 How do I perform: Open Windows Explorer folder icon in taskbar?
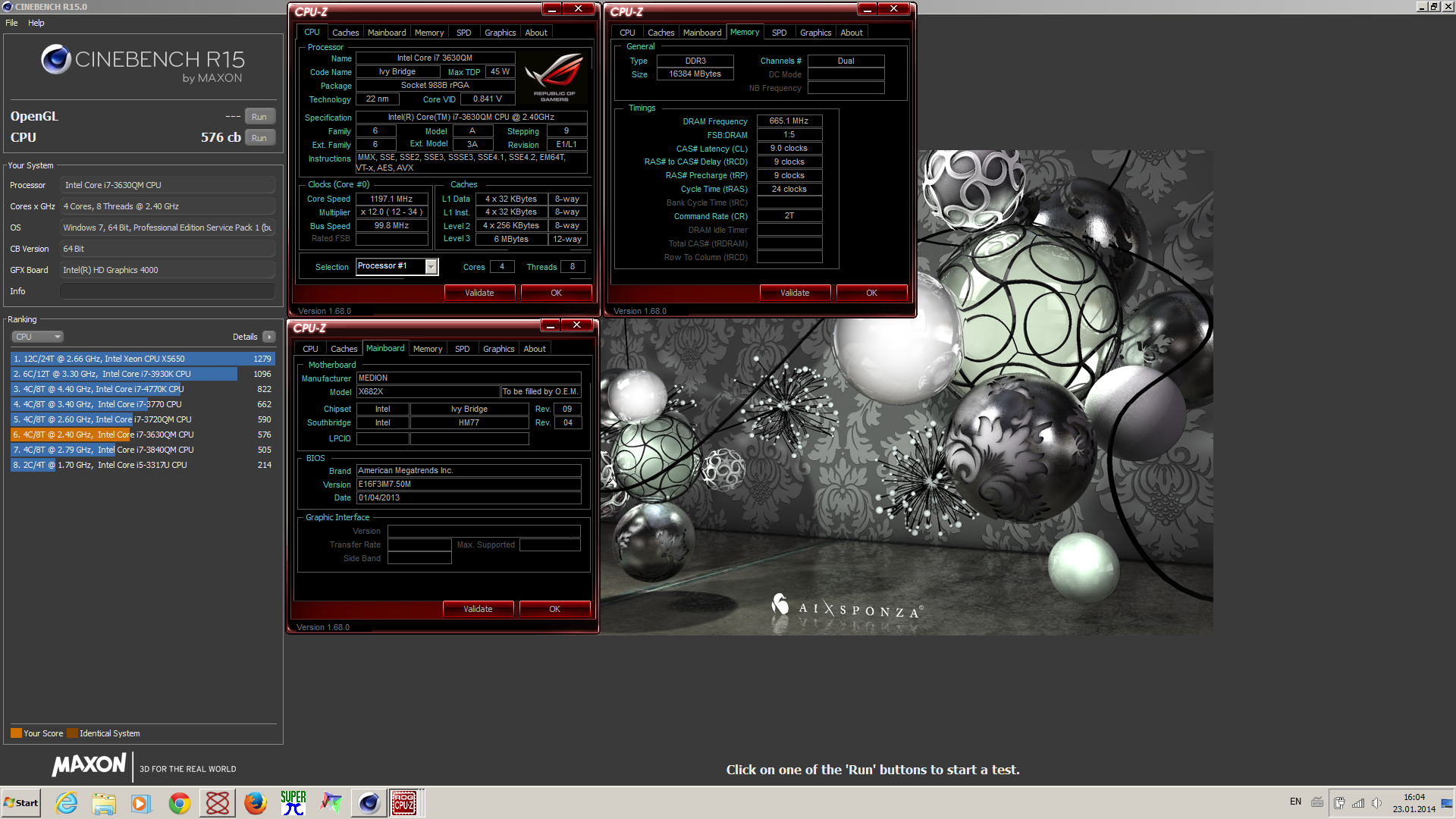click(x=104, y=803)
